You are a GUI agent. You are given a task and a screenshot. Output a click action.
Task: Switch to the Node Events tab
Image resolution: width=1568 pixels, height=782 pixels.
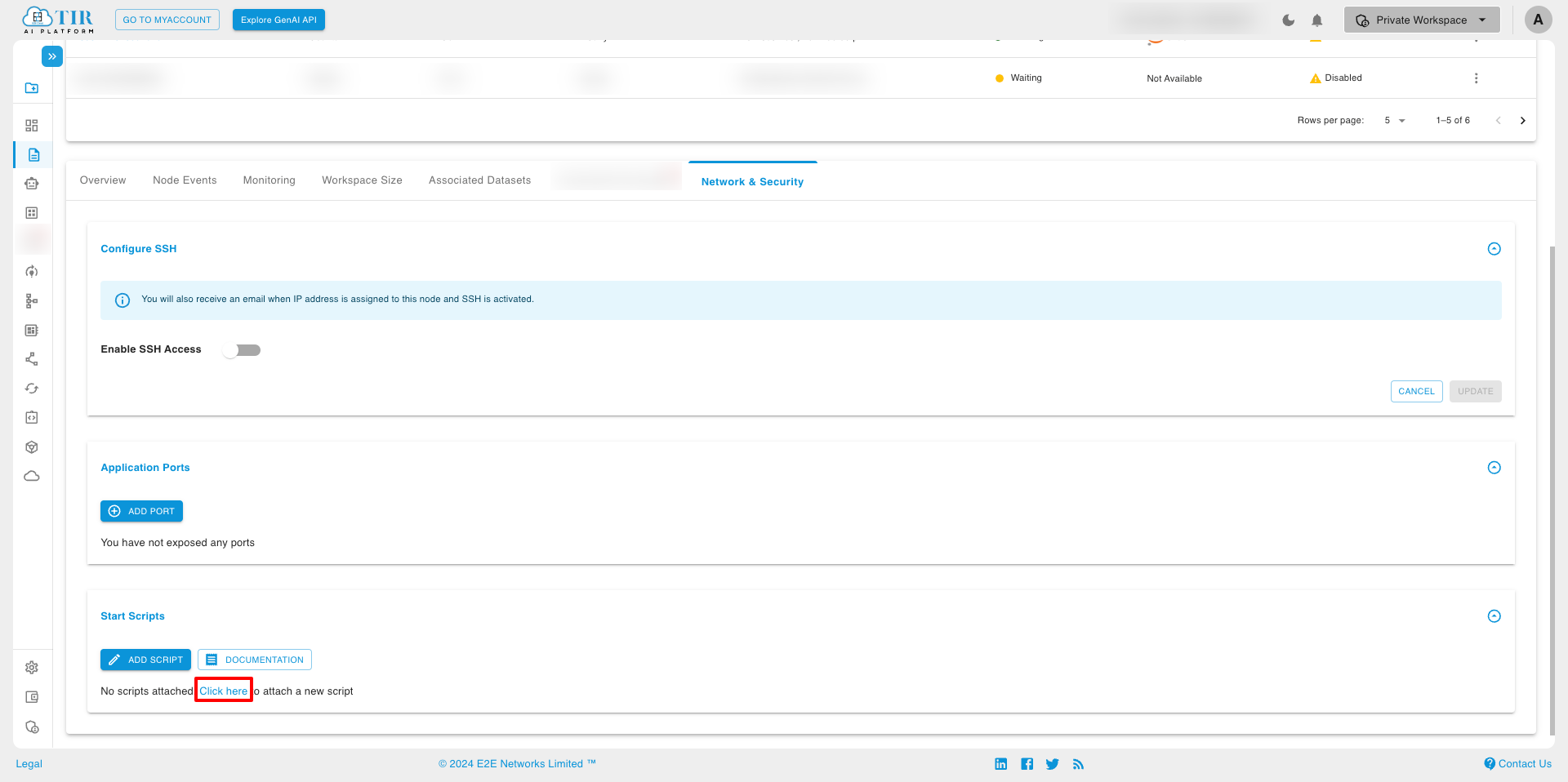pos(185,180)
